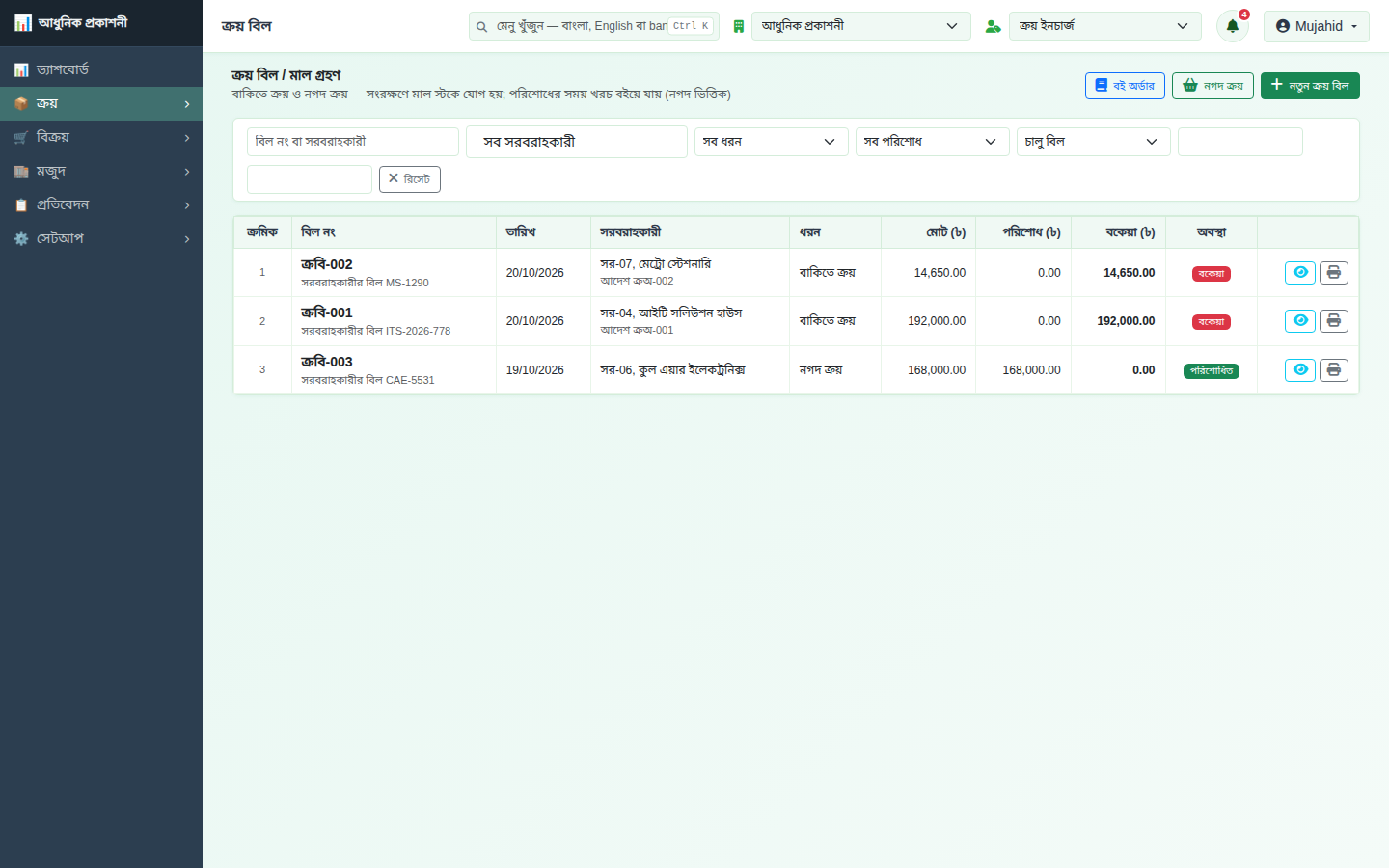
Task: Open the সব ধরন filter dropdown
Action: [771, 142]
